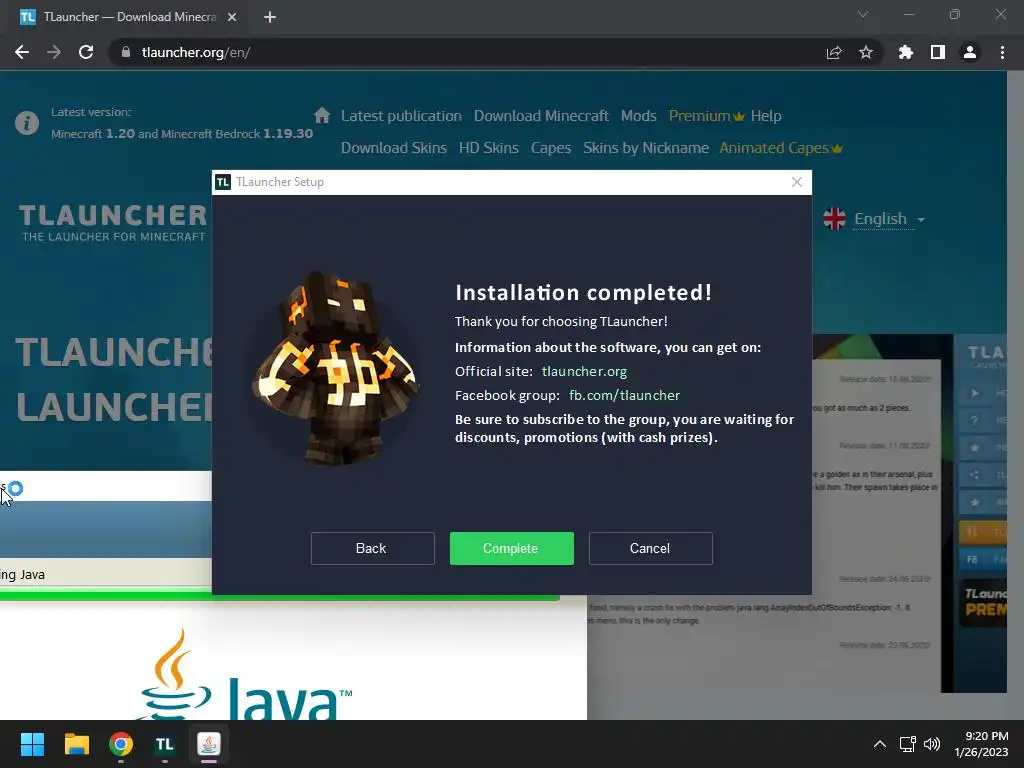Viewport: 1024px width, 768px height.
Task: Open Download Minecraft menu item
Action: 541,116
